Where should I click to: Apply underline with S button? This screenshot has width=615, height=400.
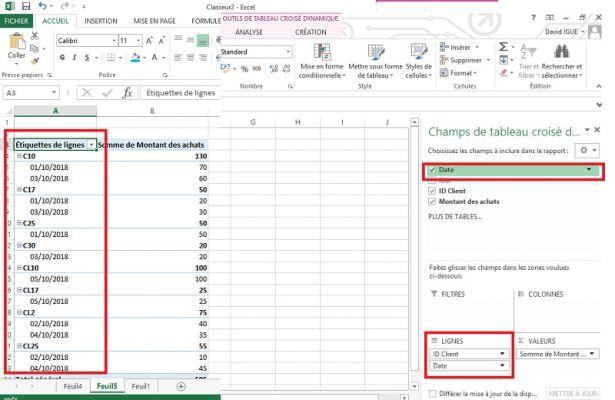pos(87,58)
